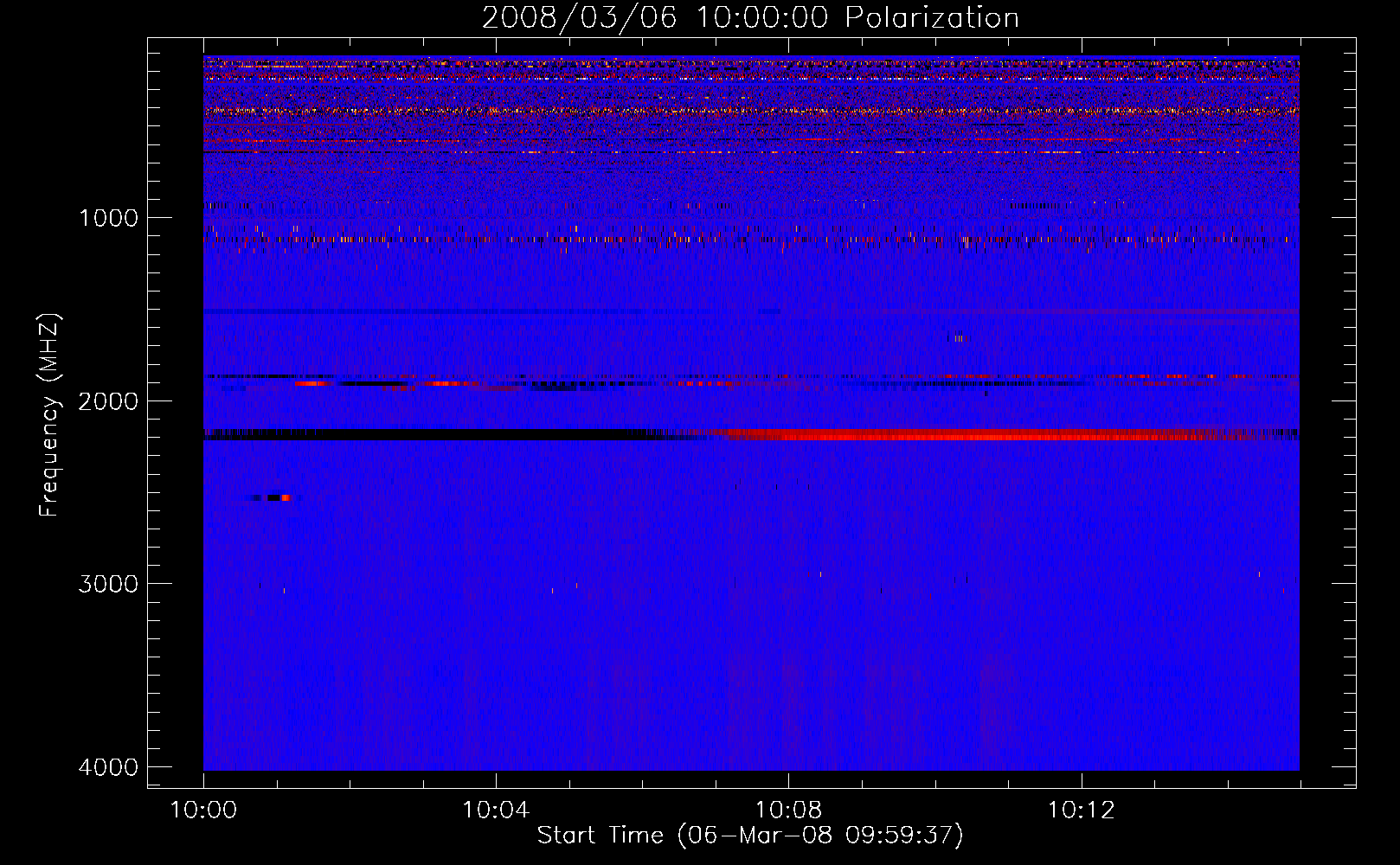Click the 3000 frequency tick label
Viewport: 1400px width, 865px height.
(108, 584)
